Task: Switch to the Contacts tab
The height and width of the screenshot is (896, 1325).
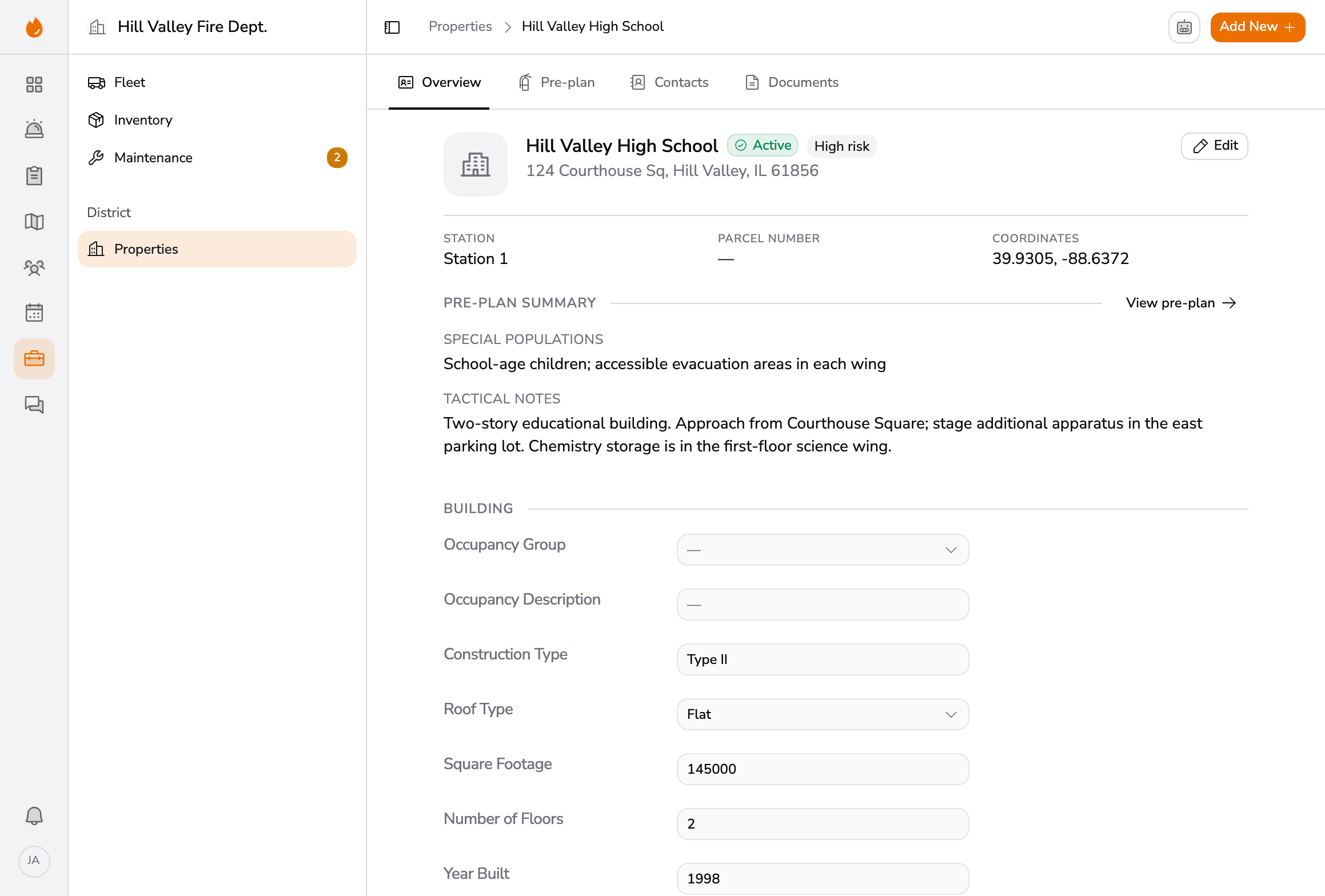Action: pos(669,82)
